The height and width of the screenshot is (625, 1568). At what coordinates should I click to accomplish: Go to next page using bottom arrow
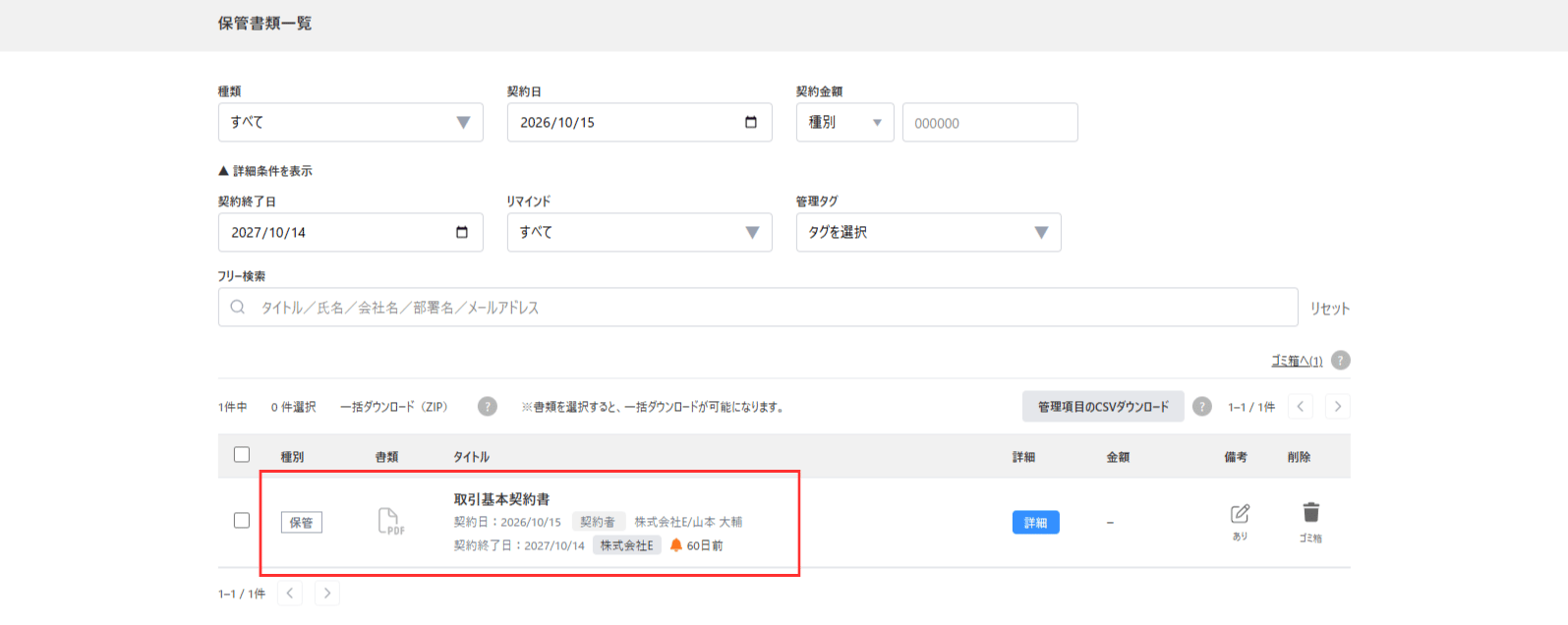pyautogui.click(x=327, y=594)
